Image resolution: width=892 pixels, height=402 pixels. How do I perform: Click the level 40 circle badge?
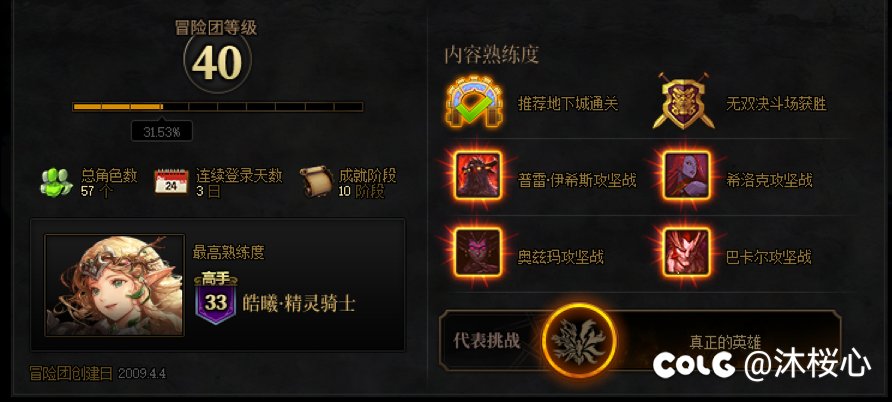point(217,61)
